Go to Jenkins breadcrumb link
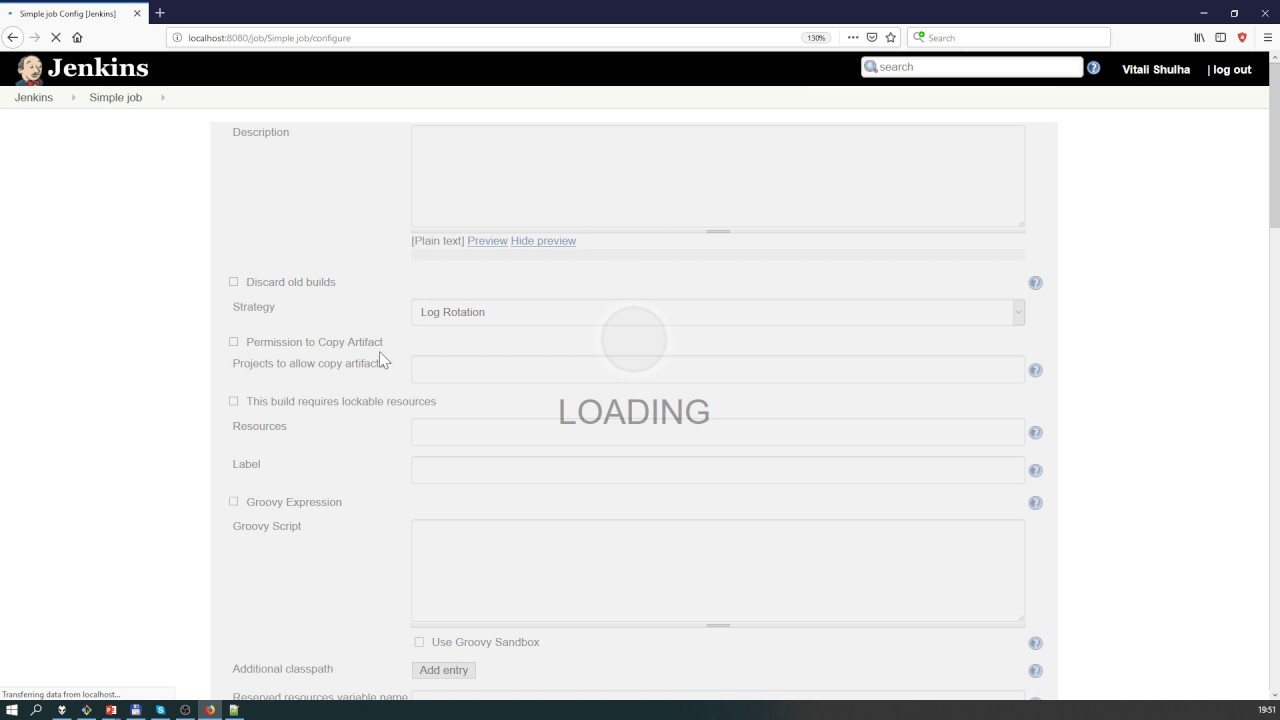Viewport: 1280px width, 720px height. [34, 97]
